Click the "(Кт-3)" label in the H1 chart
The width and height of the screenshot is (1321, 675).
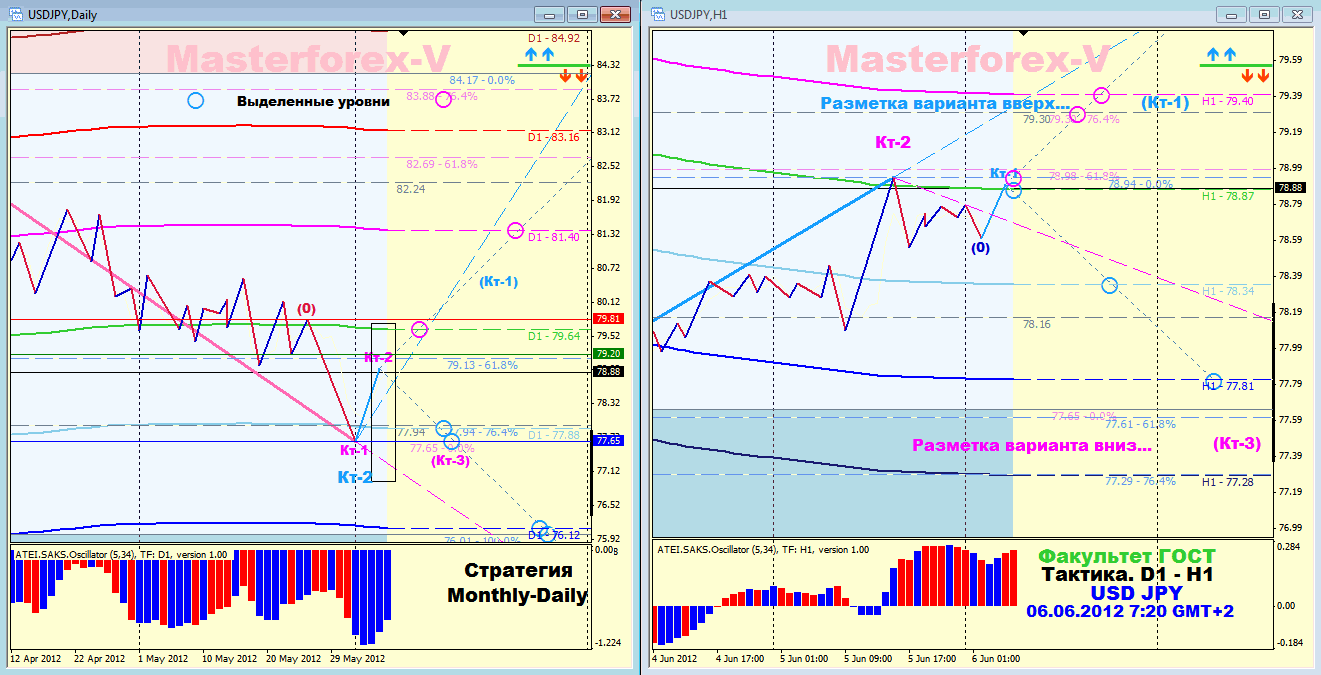coord(1236,443)
